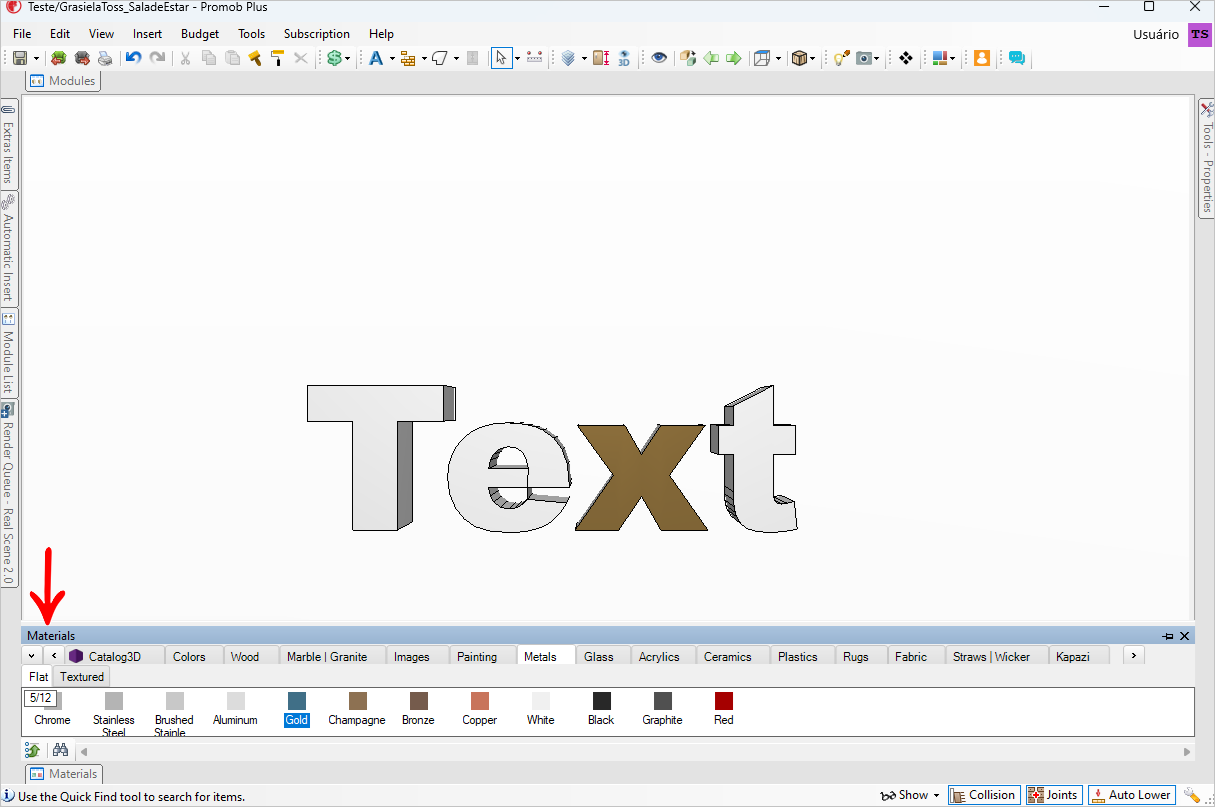Select the Copper metal swatch
This screenshot has width=1215, height=807.
(479, 708)
